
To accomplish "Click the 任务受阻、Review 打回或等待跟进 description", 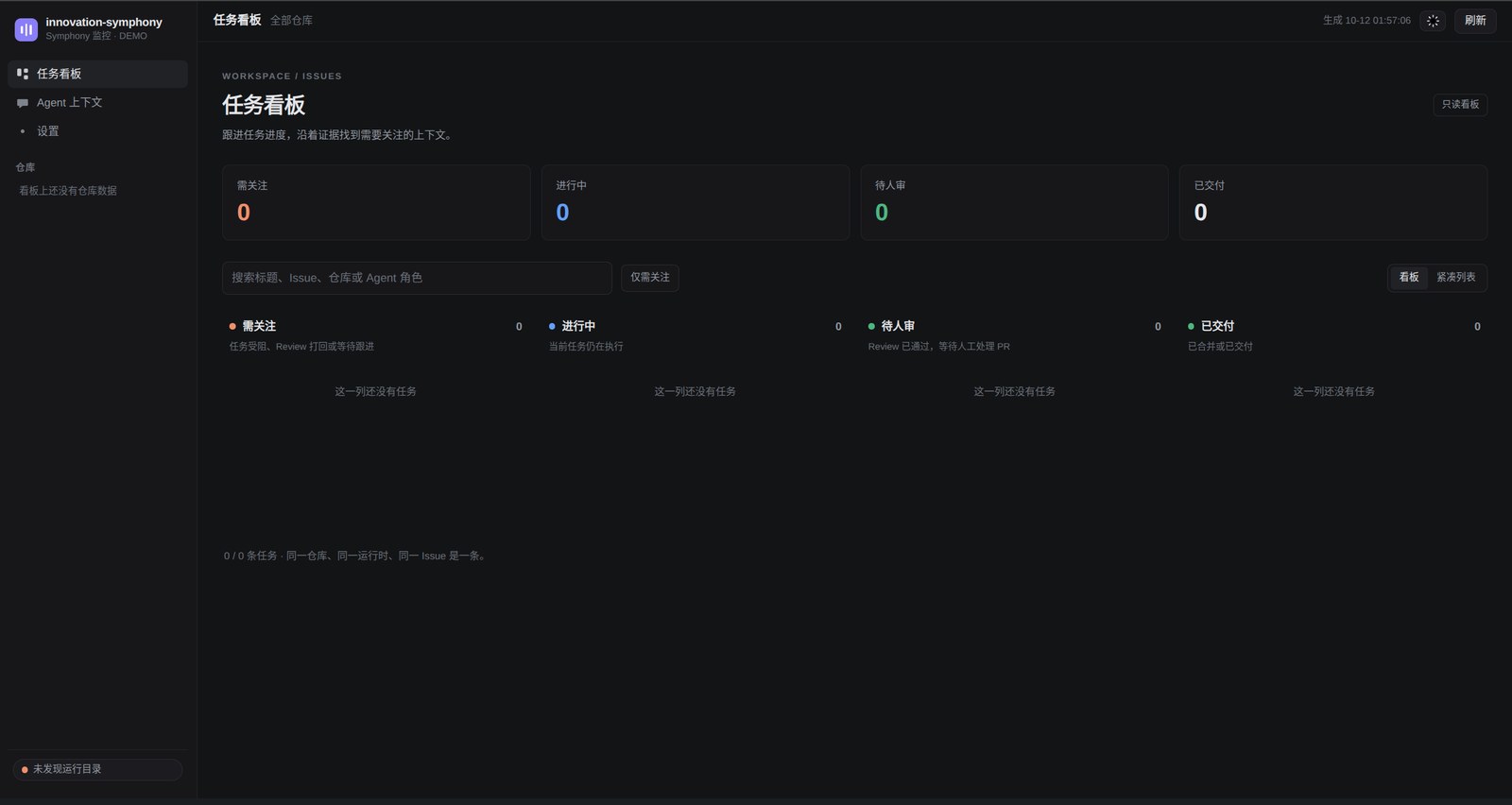I will point(301,347).
